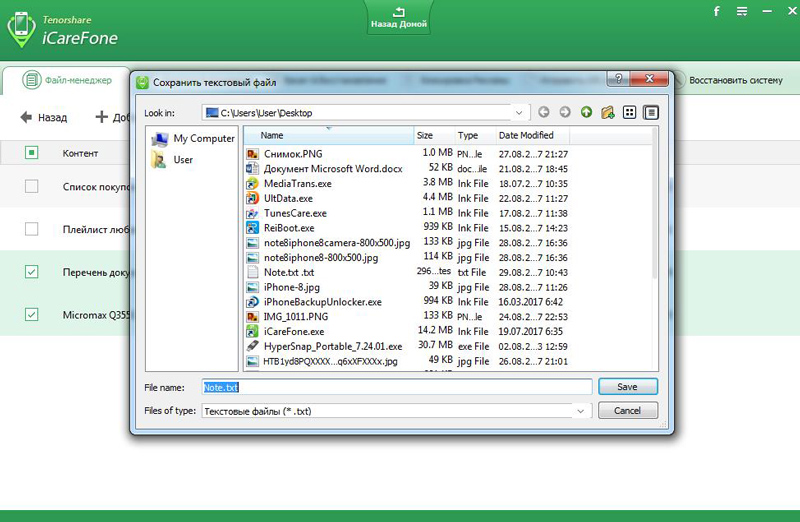Screen dimensions: 800x522
Task: Open the Файл-менеджер tab
Action: coord(67,80)
